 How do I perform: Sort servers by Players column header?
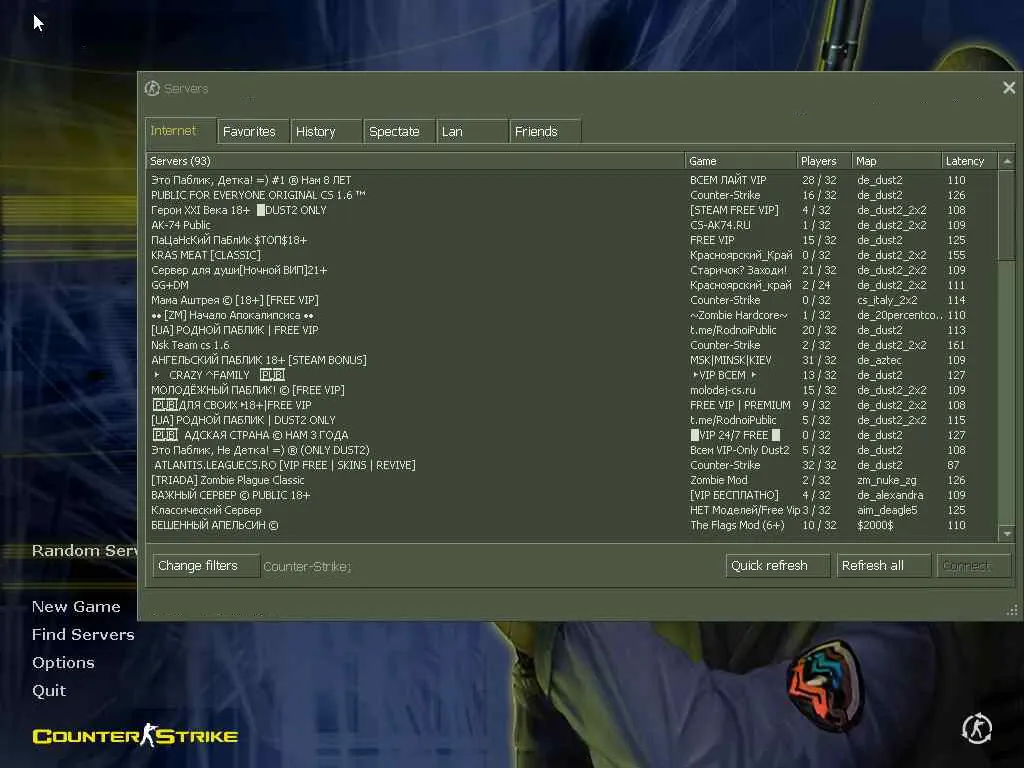tap(824, 161)
